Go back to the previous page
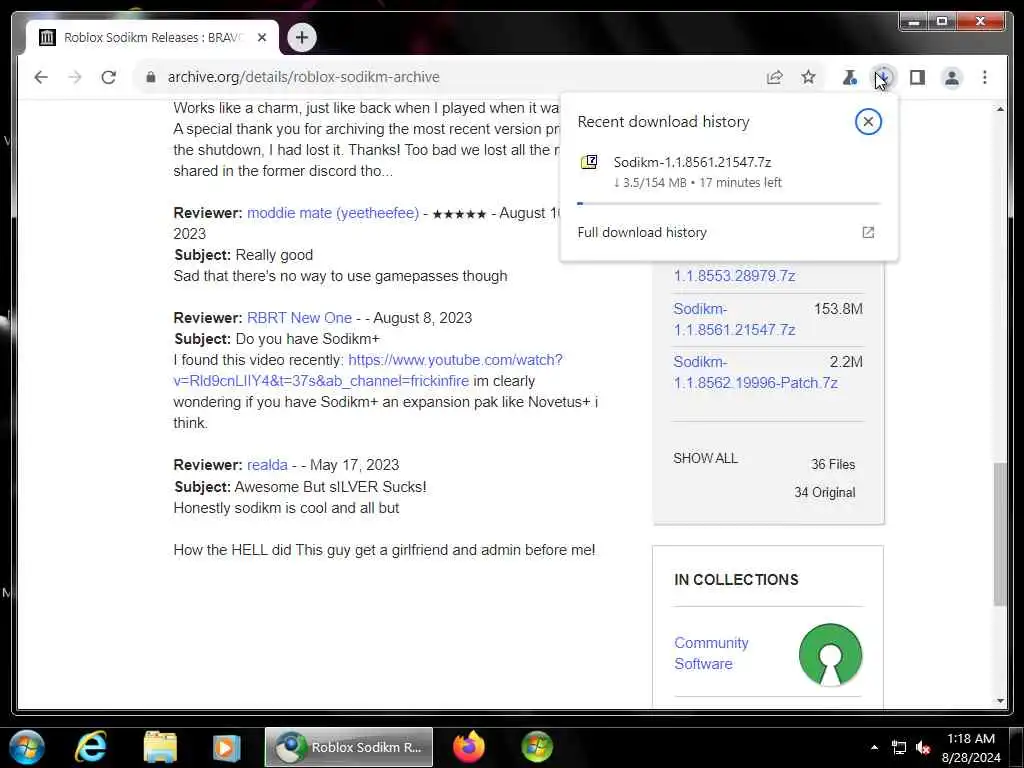Screen dimensions: 1024x768 [x=41, y=77]
